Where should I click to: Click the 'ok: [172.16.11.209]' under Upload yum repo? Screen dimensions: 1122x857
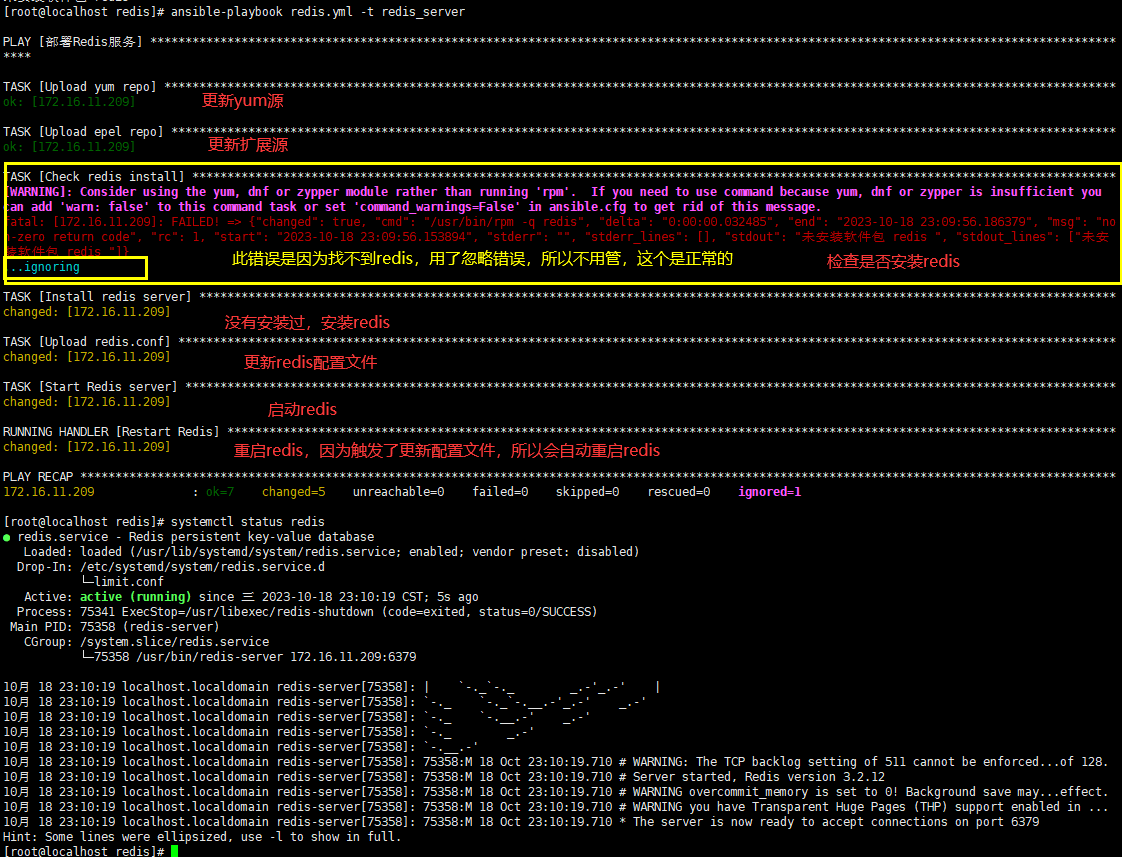pos(69,102)
